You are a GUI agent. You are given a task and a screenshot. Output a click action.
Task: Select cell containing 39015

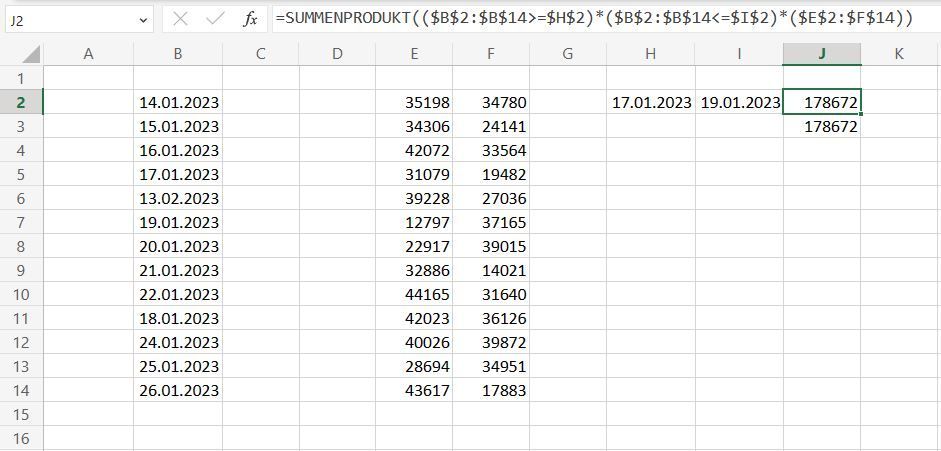[491, 246]
